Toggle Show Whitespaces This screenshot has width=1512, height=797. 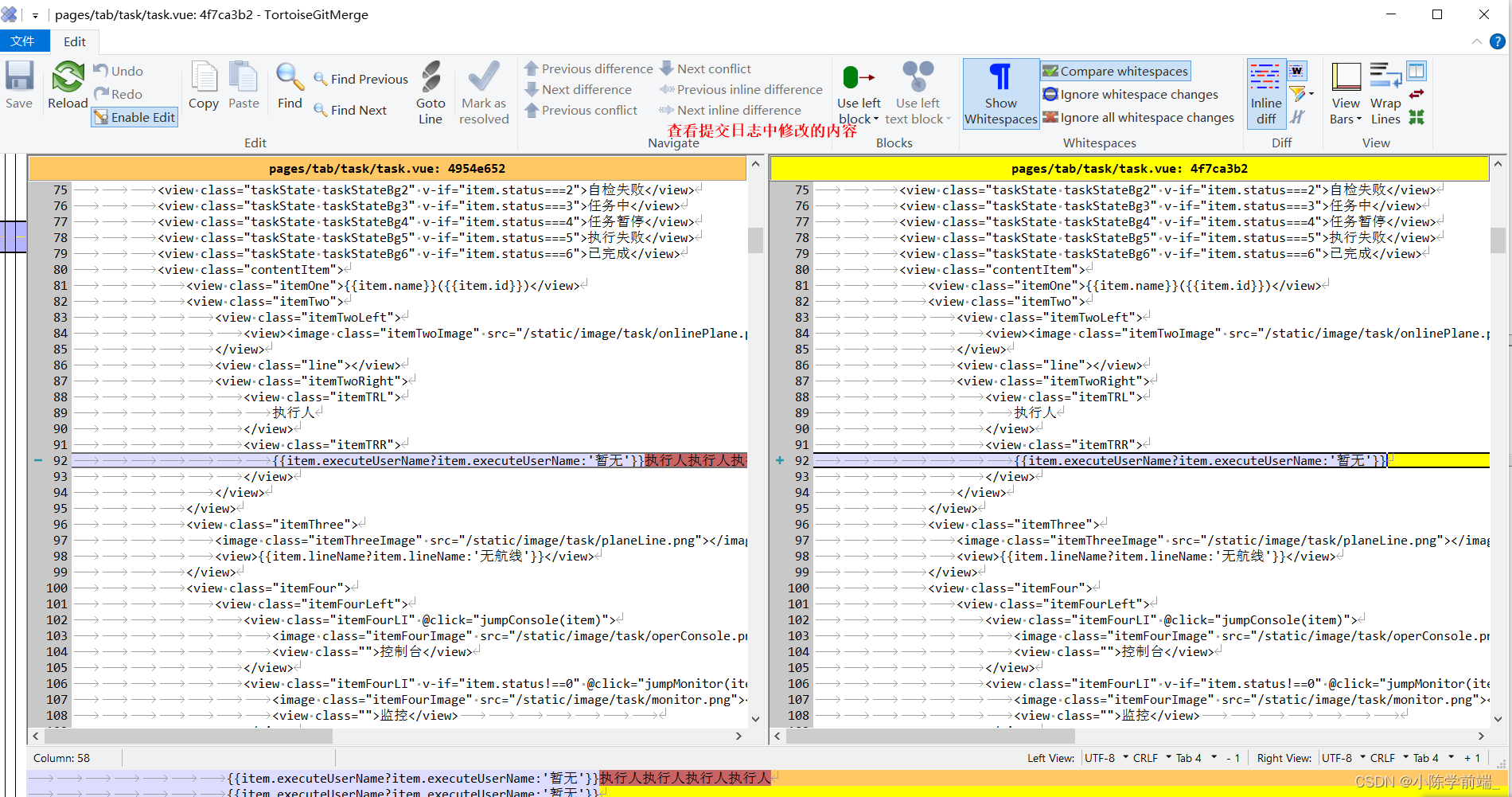tap(1001, 93)
